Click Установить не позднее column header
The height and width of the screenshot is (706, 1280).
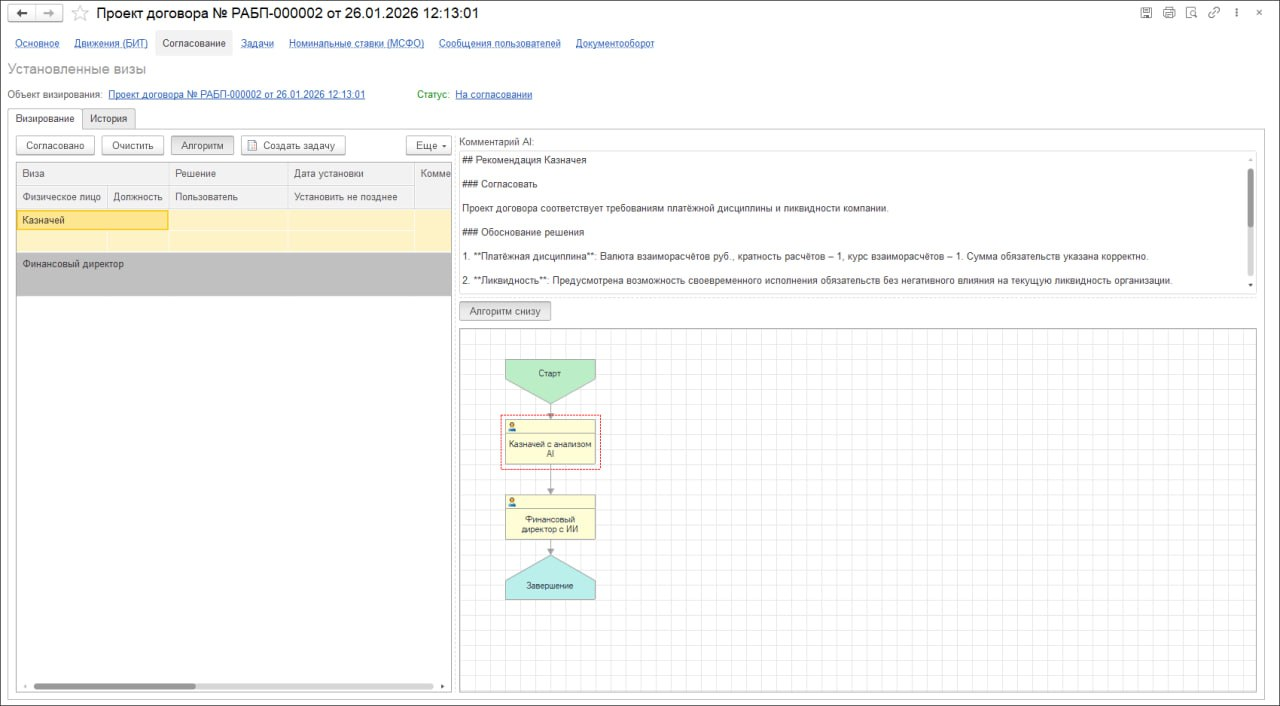click(x=351, y=197)
